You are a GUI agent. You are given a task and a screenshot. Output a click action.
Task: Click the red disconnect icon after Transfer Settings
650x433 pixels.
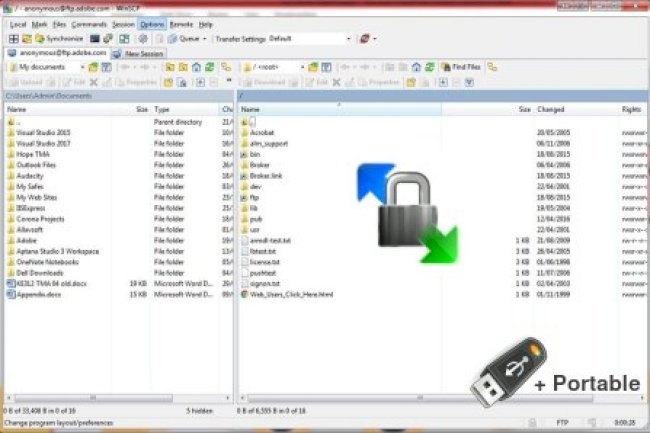click(x=364, y=39)
